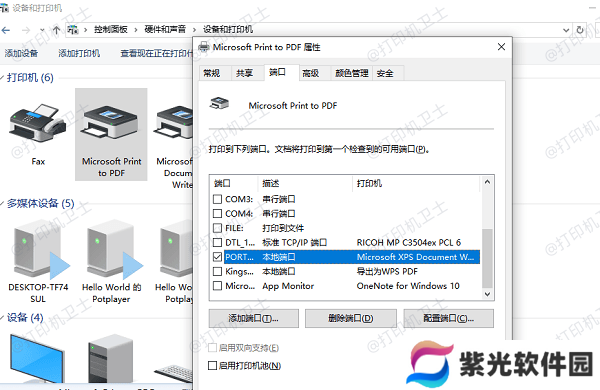
Task: Click the 设备和打印机 window title icon
Action: click(x=4, y=8)
